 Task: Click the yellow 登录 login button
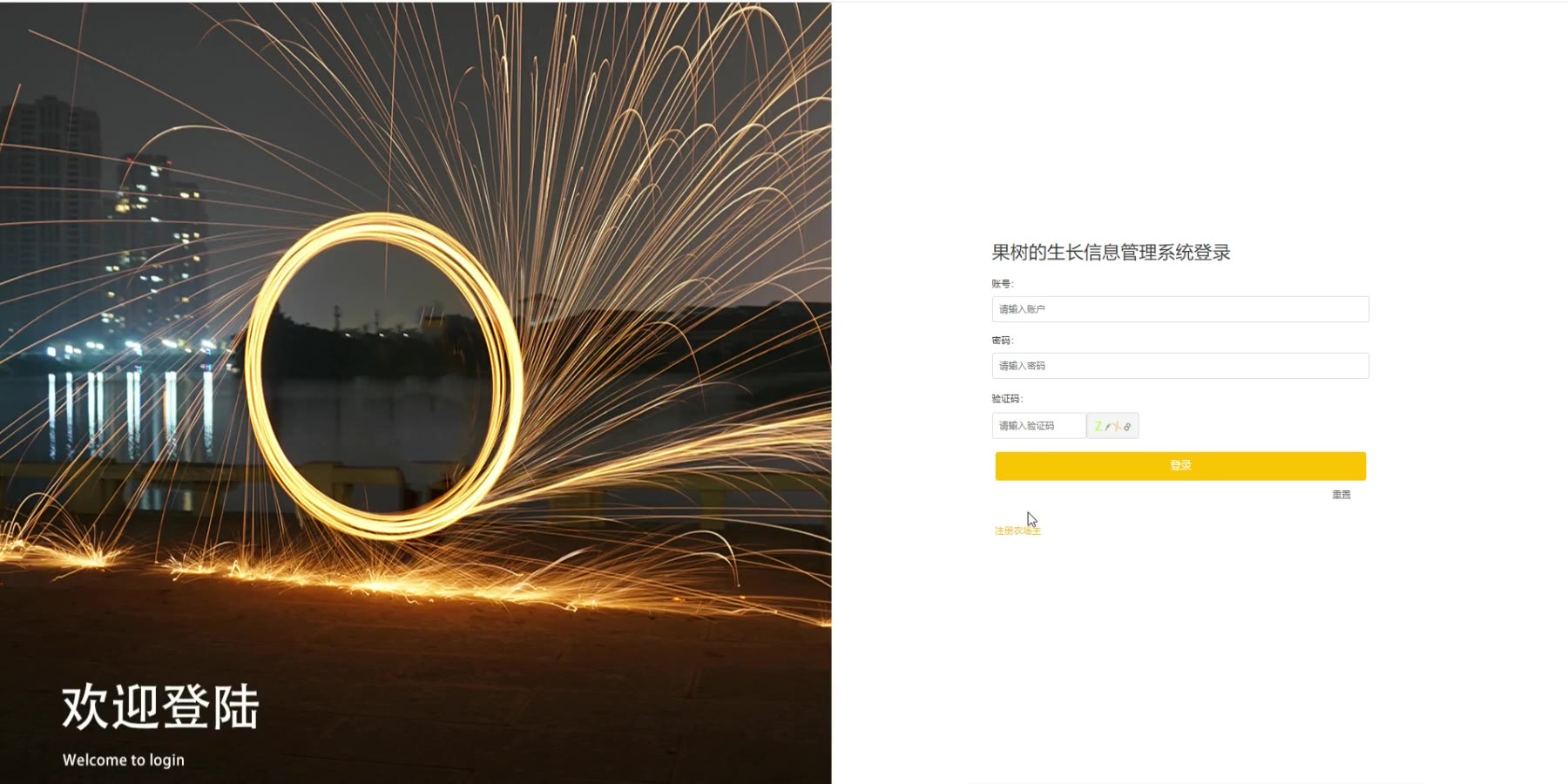(1180, 465)
